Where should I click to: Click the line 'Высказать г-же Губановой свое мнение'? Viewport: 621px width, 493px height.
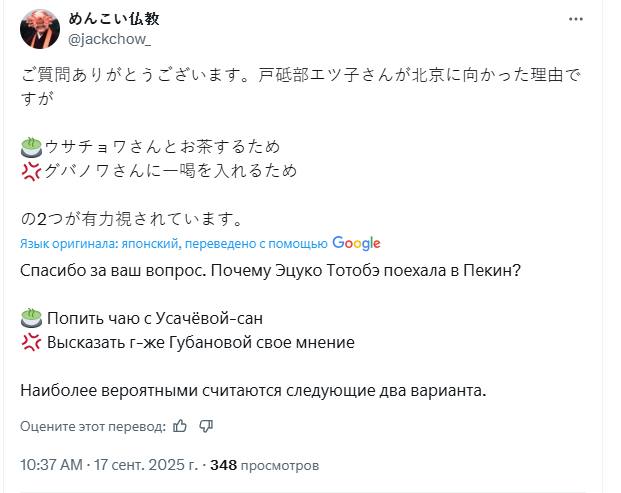tap(201, 343)
